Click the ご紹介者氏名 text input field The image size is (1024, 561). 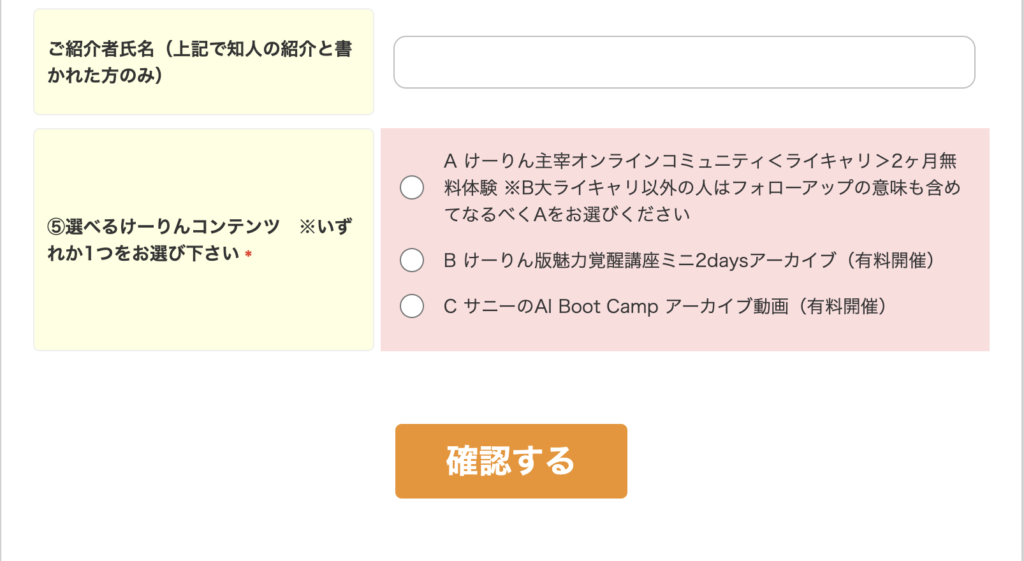(684, 62)
